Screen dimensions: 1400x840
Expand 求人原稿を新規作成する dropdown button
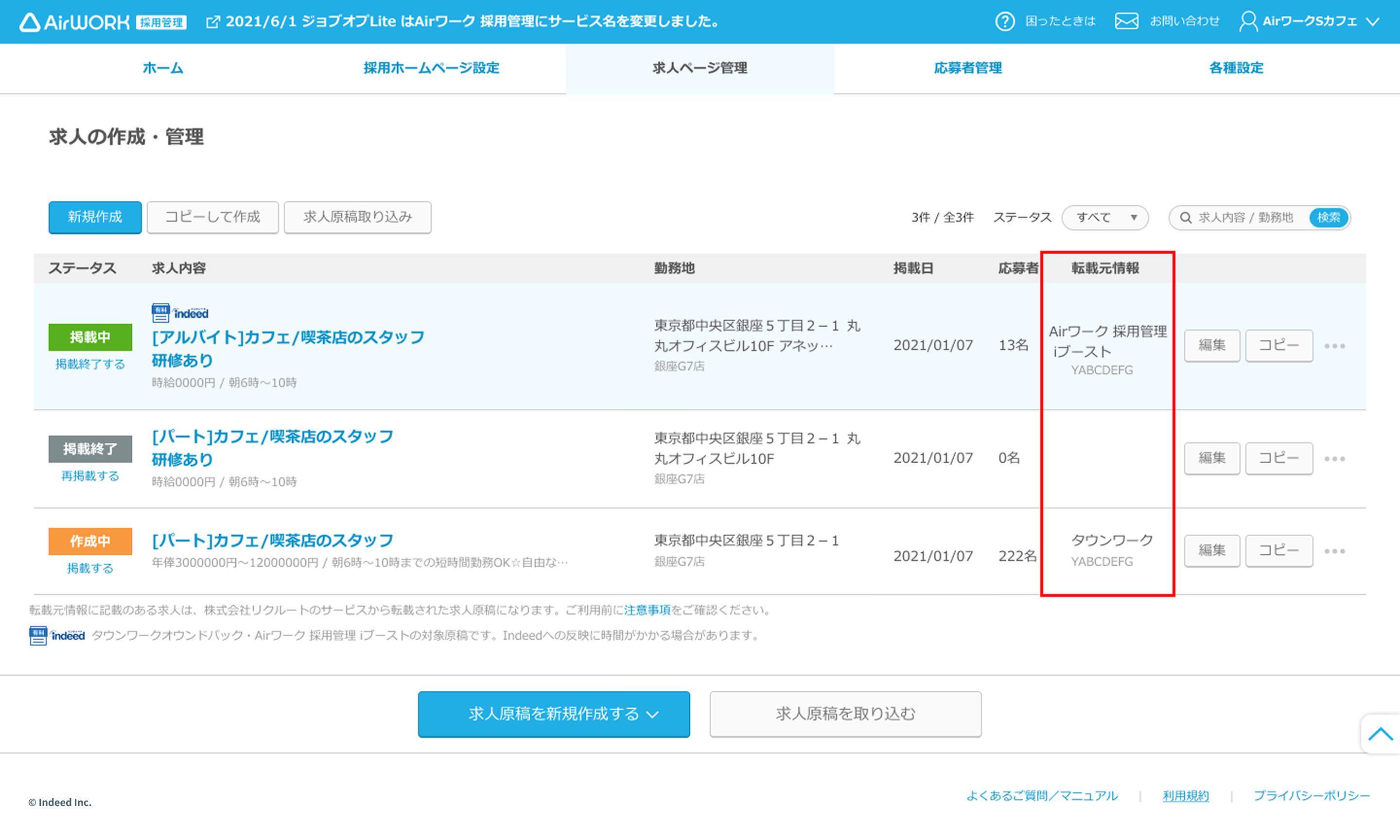pos(554,714)
